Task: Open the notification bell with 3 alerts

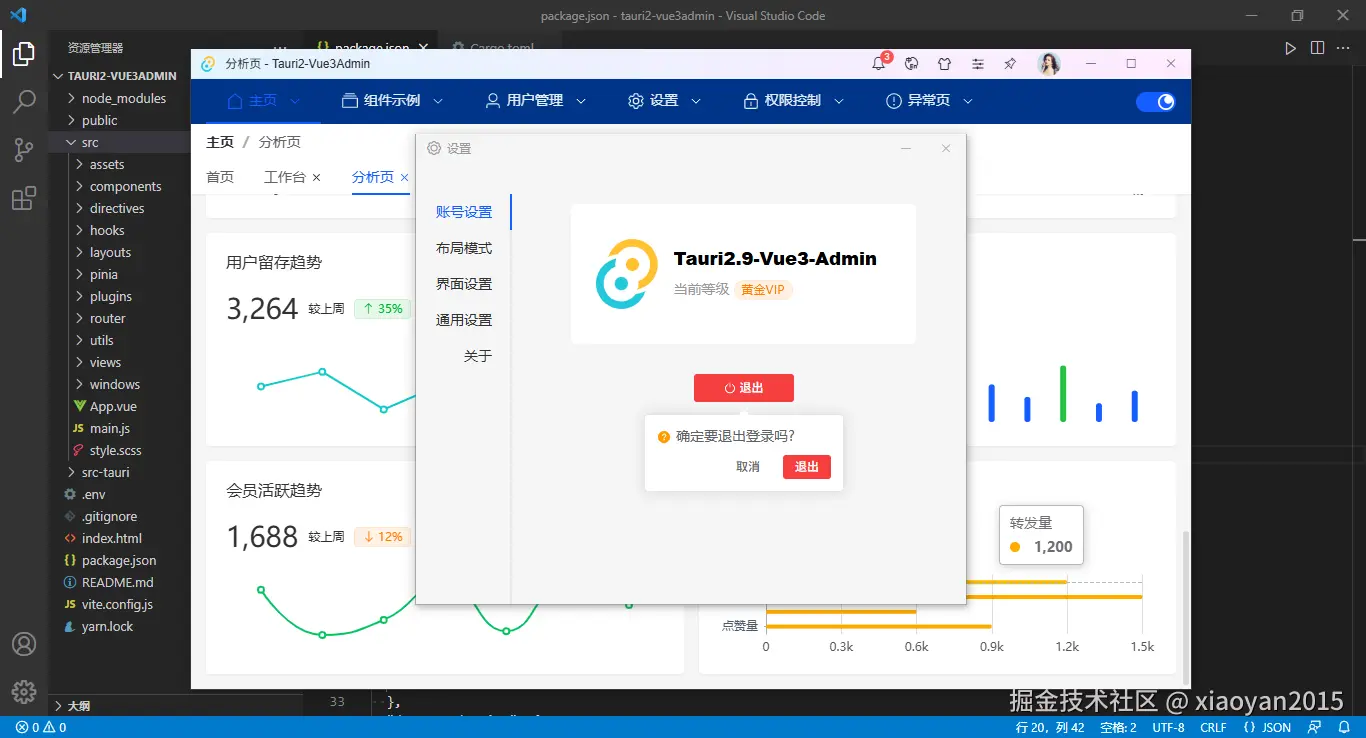Action: point(878,63)
